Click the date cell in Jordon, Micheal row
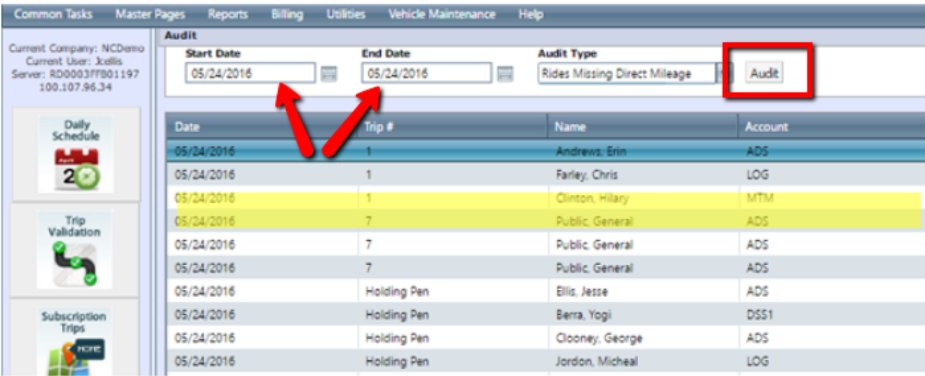Screen dimensions: 925x376 click(x=205, y=361)
